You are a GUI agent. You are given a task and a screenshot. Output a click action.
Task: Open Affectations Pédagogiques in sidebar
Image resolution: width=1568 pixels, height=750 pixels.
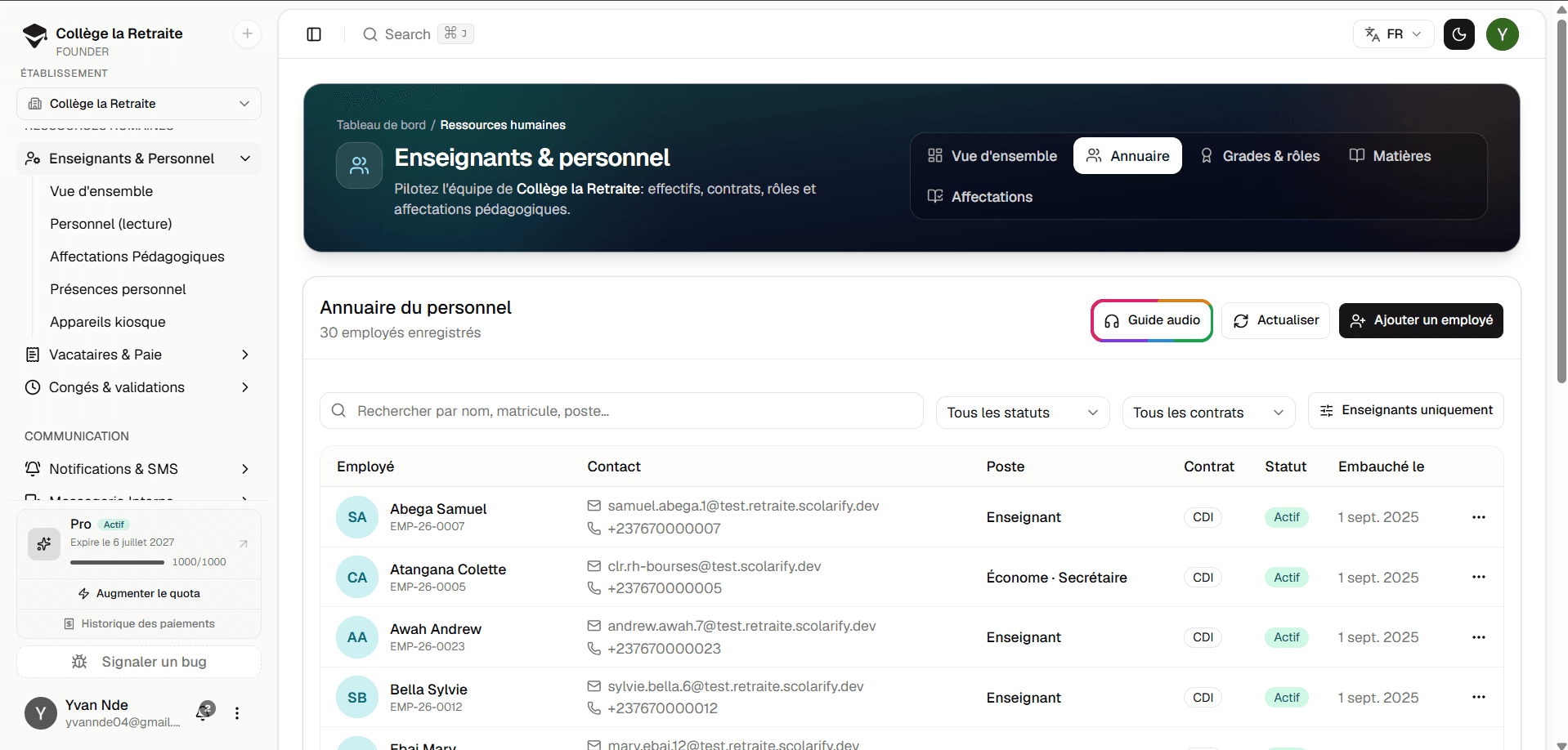pyautogui.click(x=137, y=257)
